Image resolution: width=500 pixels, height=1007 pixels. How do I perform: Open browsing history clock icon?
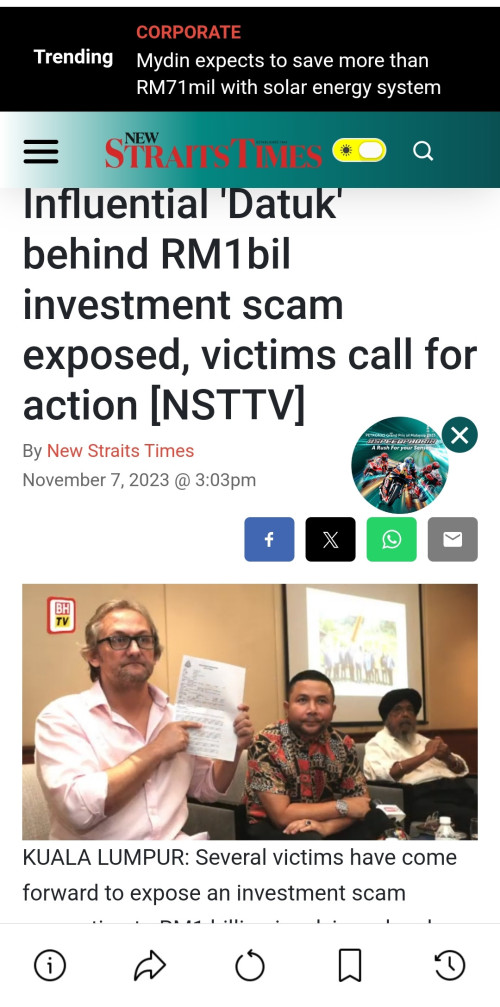coord(450,965)
